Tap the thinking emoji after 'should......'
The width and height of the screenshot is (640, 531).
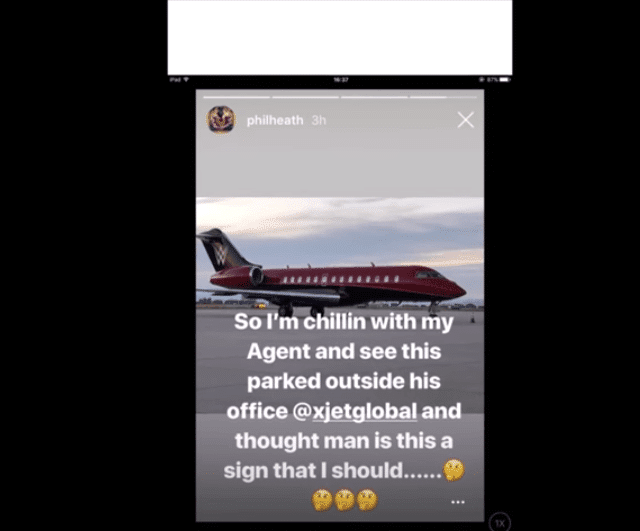[453, 470]
